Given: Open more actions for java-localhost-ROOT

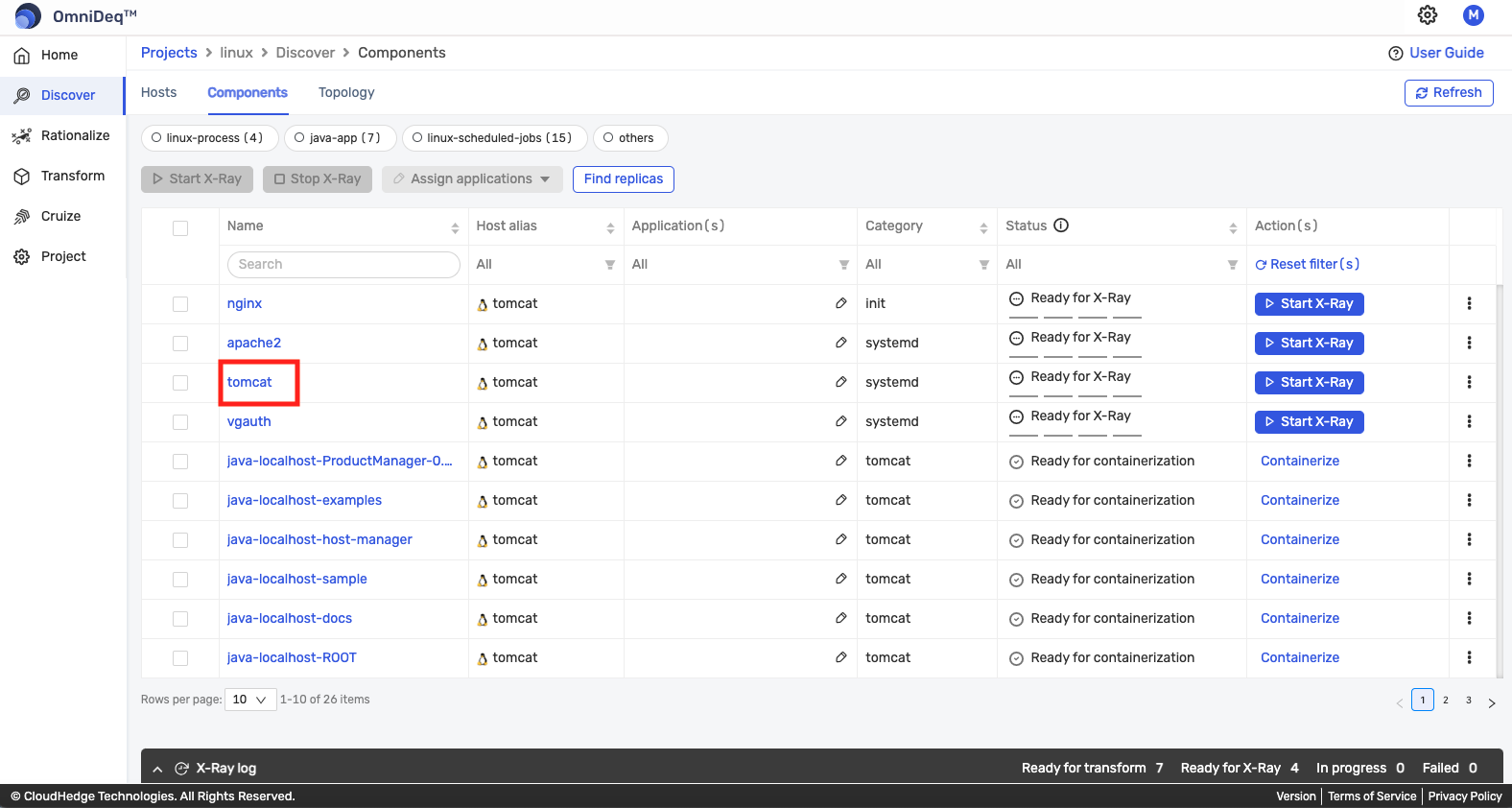Looking at the screenshot, I should tap(1469, 657).
